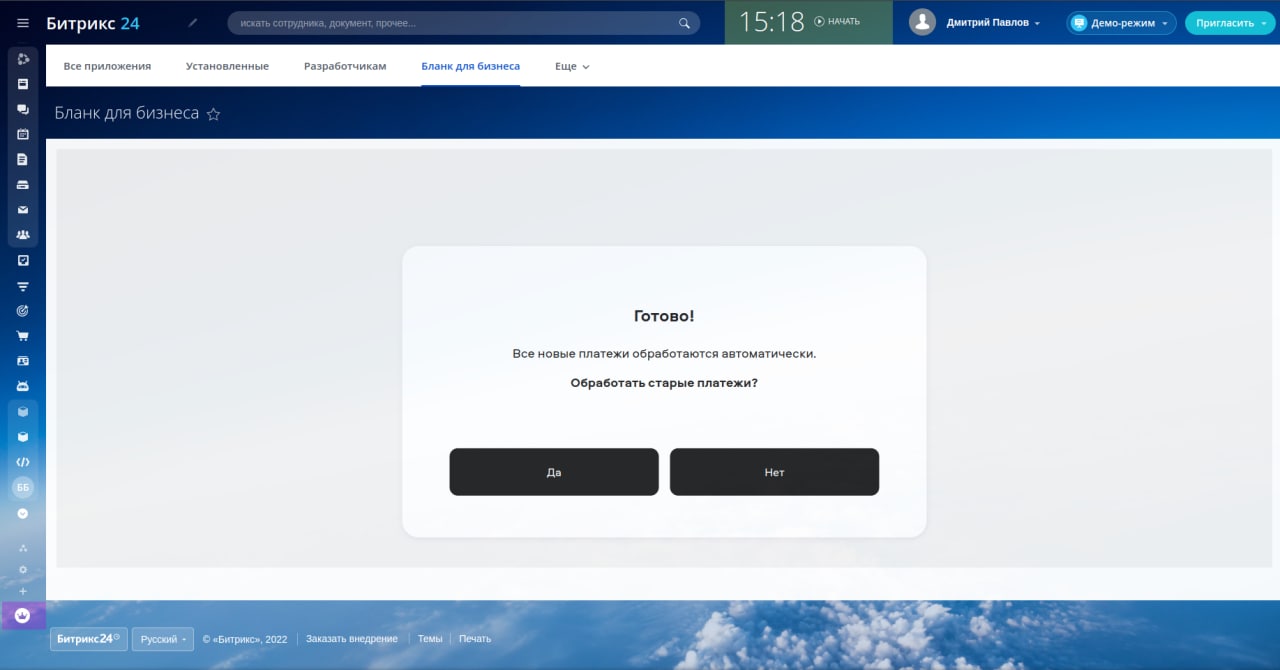Open the target marketing icon in sidebar
The image size is (1280, 670).
[x=23, y=311]
